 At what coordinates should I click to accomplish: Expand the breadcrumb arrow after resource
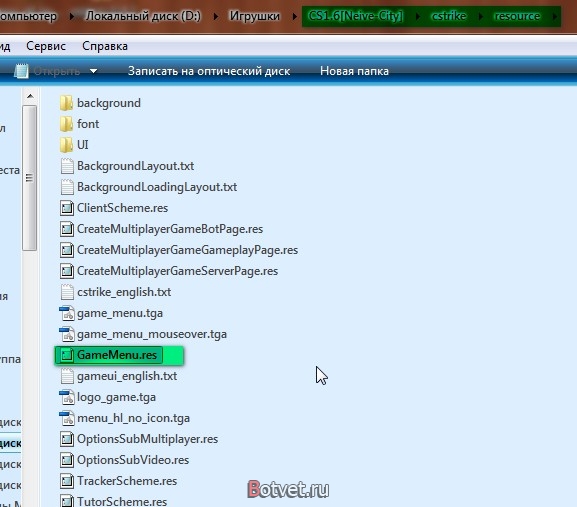coord(555,17)
